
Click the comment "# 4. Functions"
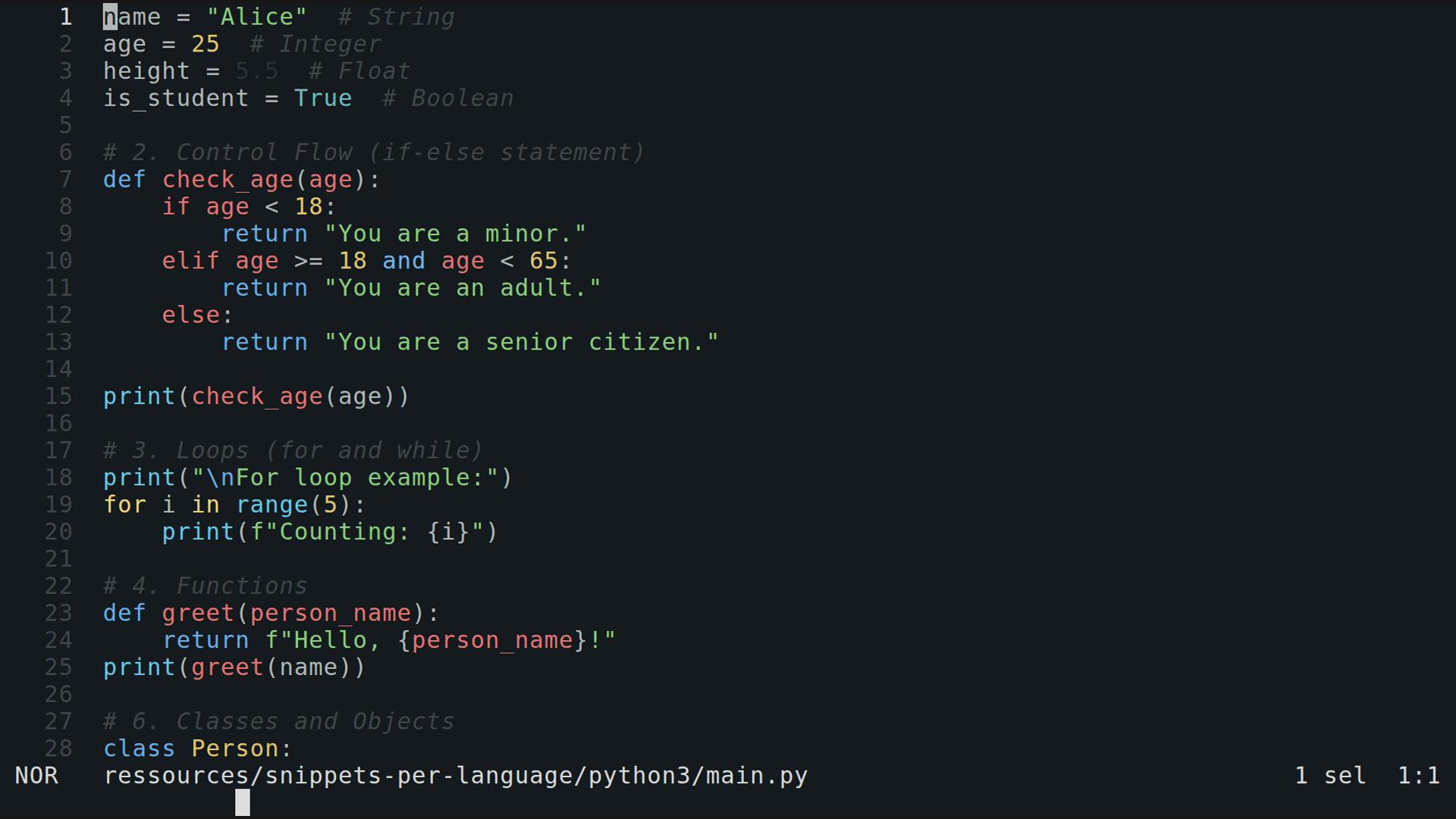pyautogui.click(x=205, y=585)
